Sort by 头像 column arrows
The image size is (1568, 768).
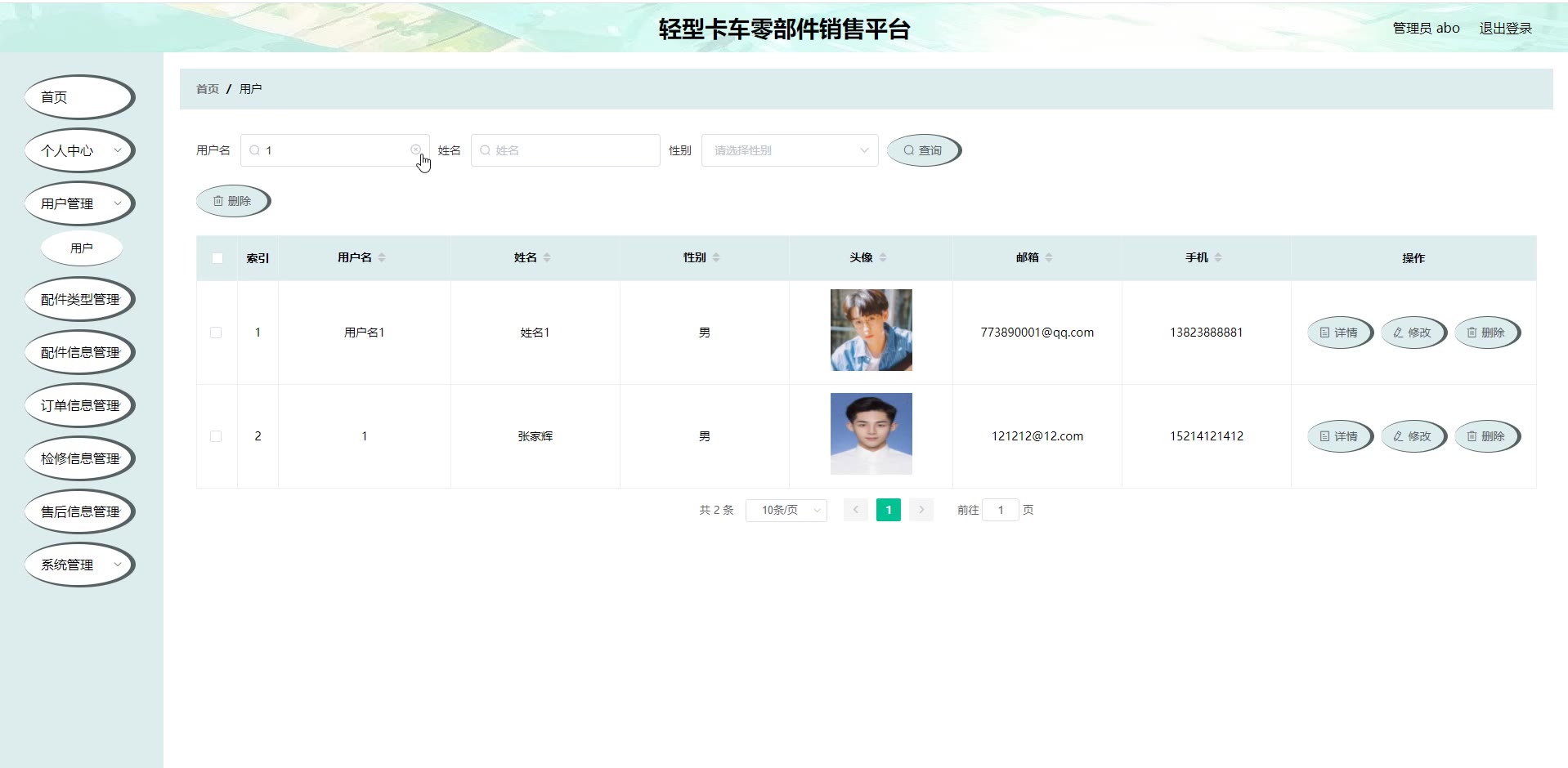(x=883, y=257)
